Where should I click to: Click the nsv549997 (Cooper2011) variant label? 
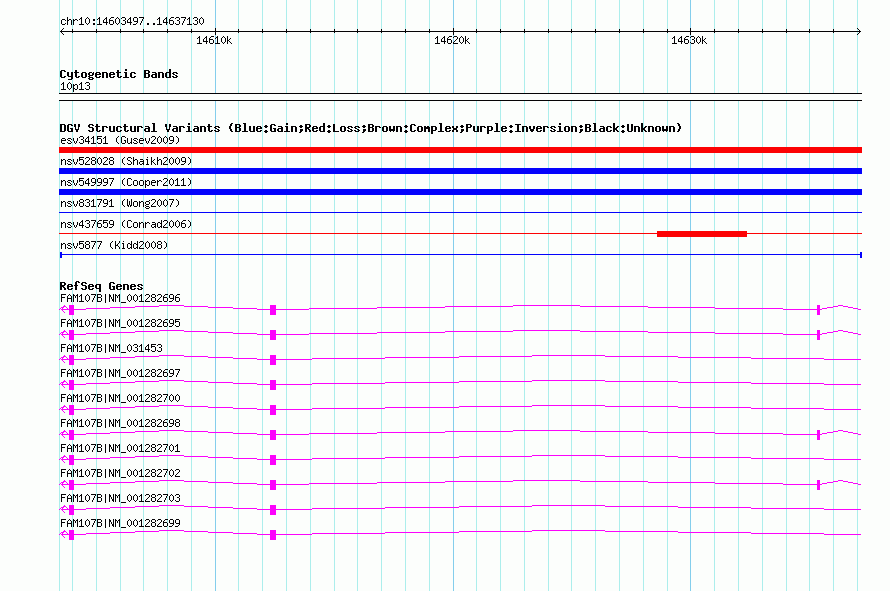[x=126, y=182]
